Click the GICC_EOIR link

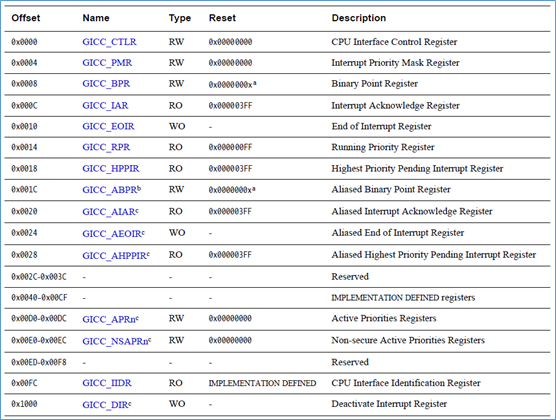[109, 126]
